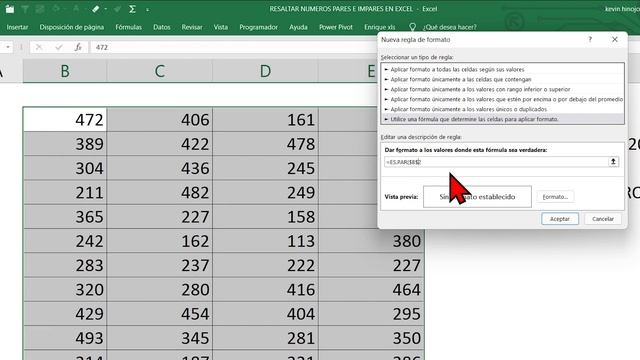The image size is (640, 360).
Task: Open the Enrique xls tab
Action: 380,27
